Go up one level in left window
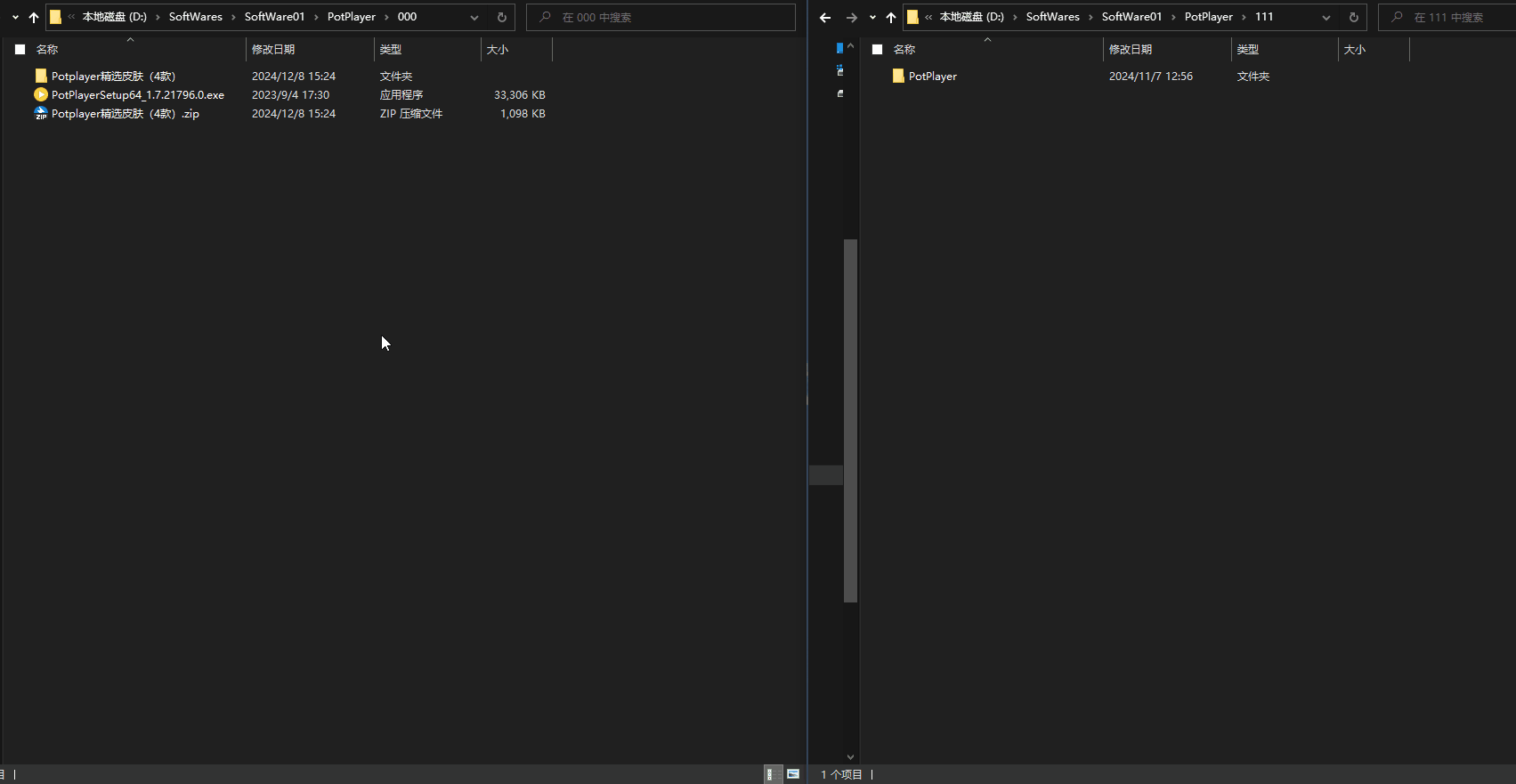 click(34, 17)
